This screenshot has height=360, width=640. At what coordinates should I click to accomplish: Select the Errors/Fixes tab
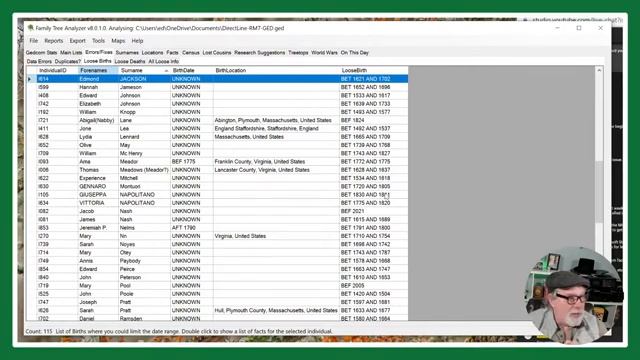pos(99,52)
